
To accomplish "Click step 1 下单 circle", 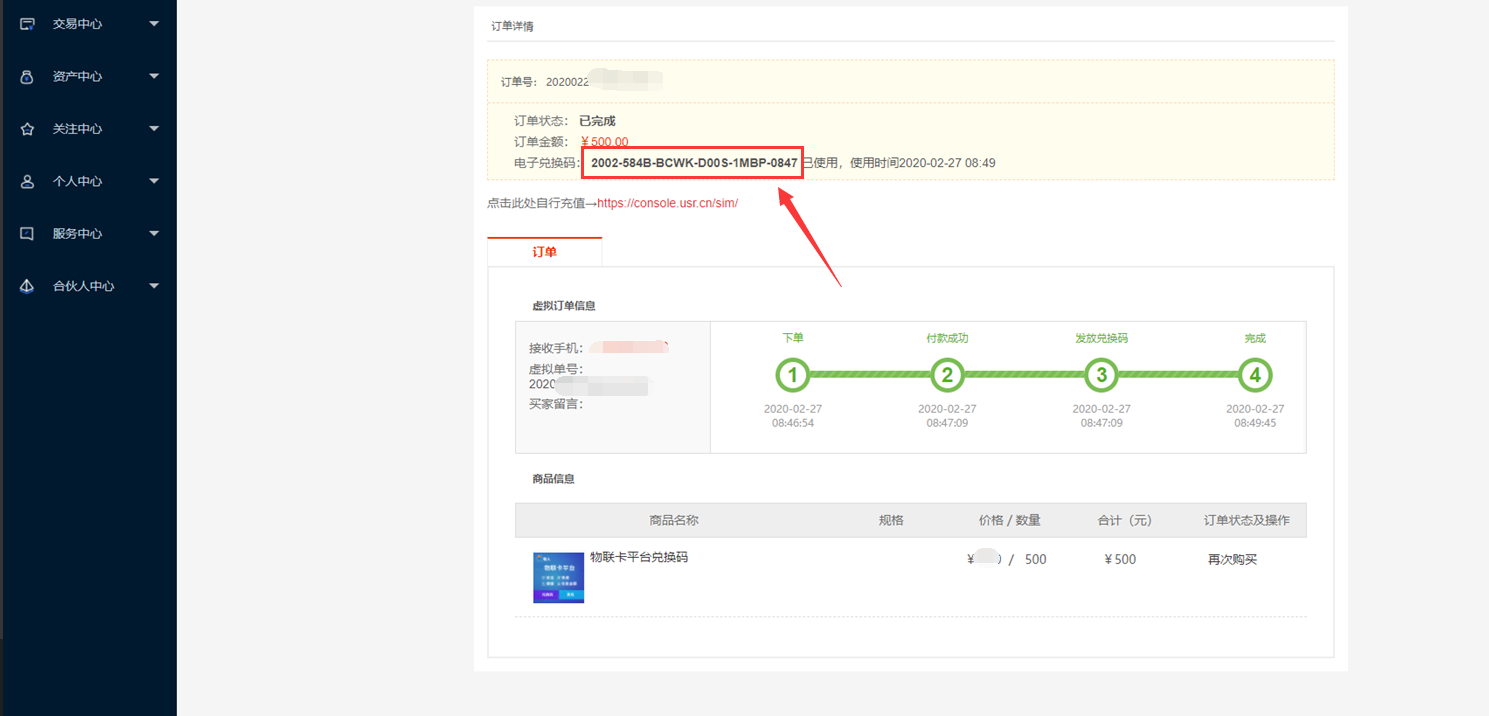I will point(792,376).
